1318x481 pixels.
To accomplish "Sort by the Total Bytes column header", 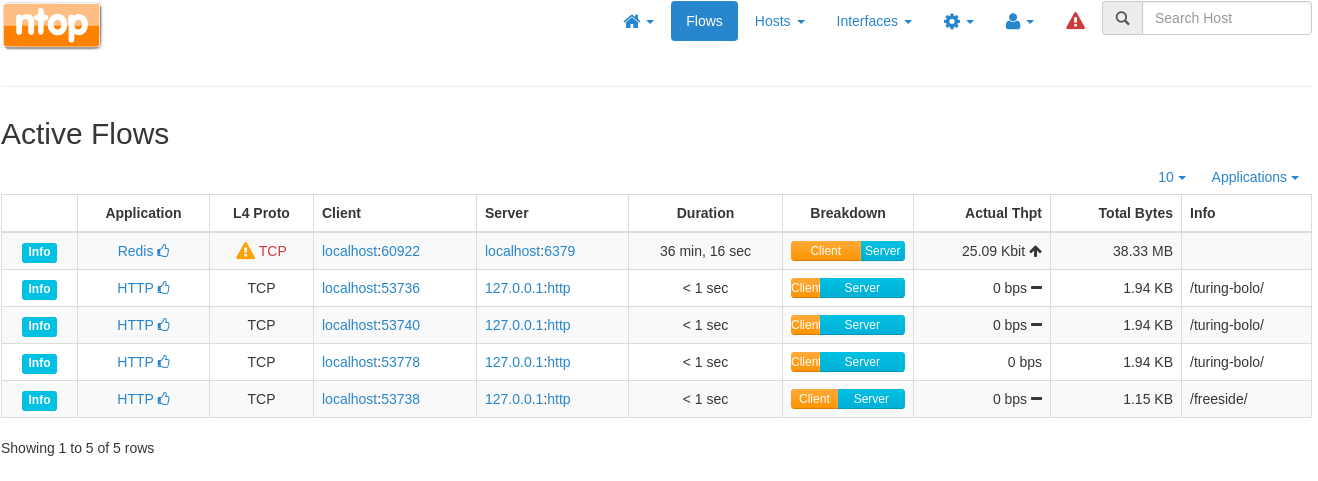I will point(1135,213).
